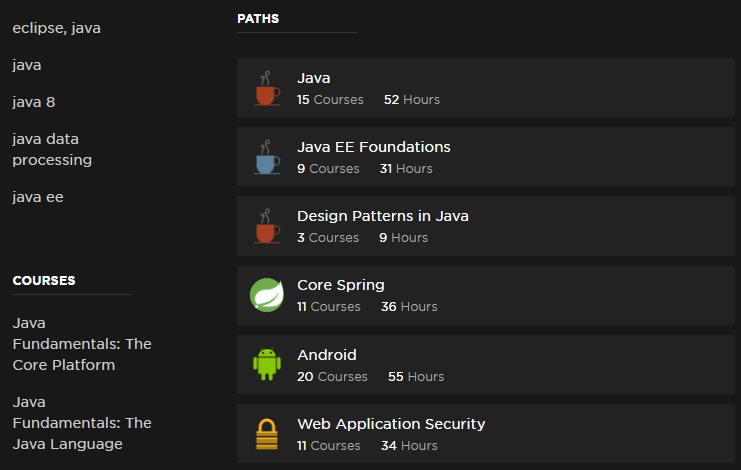This screenshot has width=741, height=470.
Task: Click the COURSES section heading
Action: click(x=44, y=281)
